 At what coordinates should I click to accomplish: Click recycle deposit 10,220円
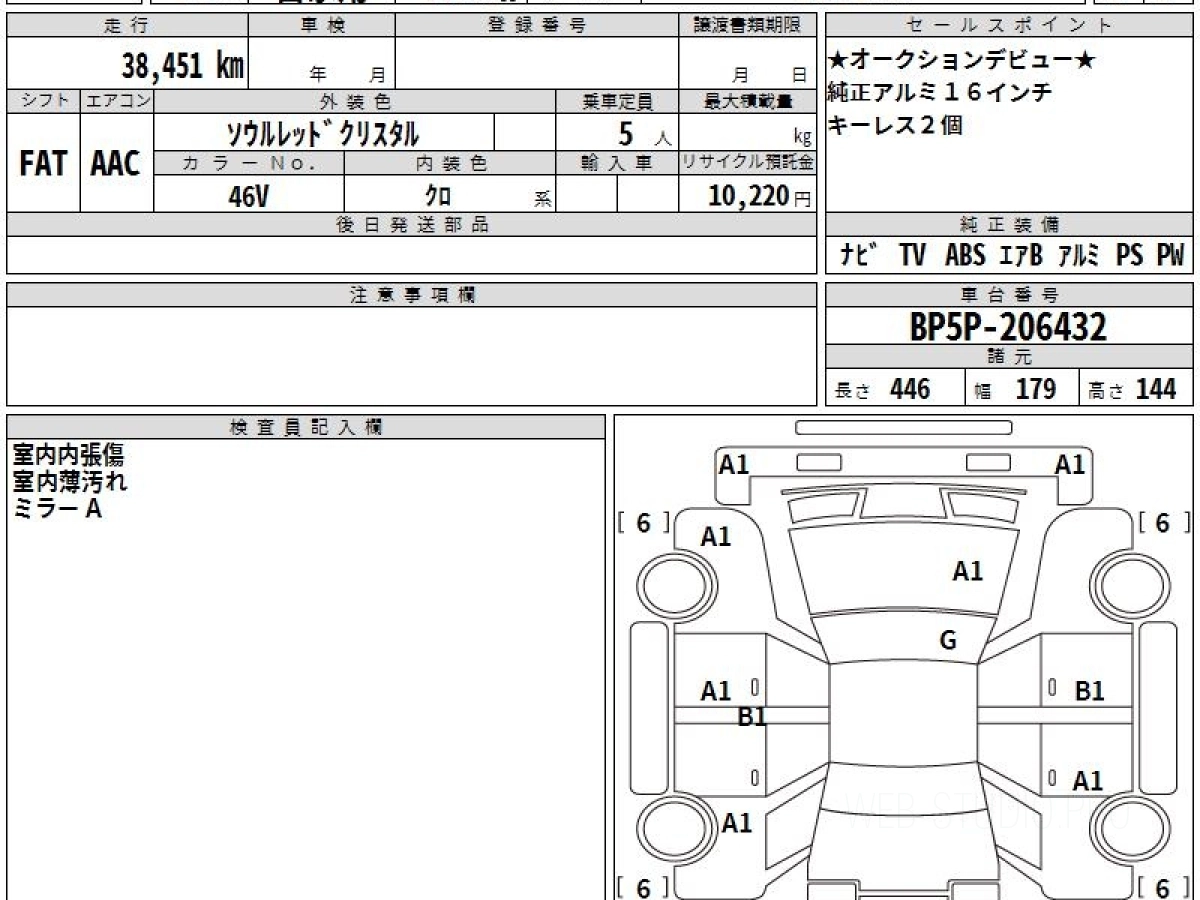click(x=760, y=196)
